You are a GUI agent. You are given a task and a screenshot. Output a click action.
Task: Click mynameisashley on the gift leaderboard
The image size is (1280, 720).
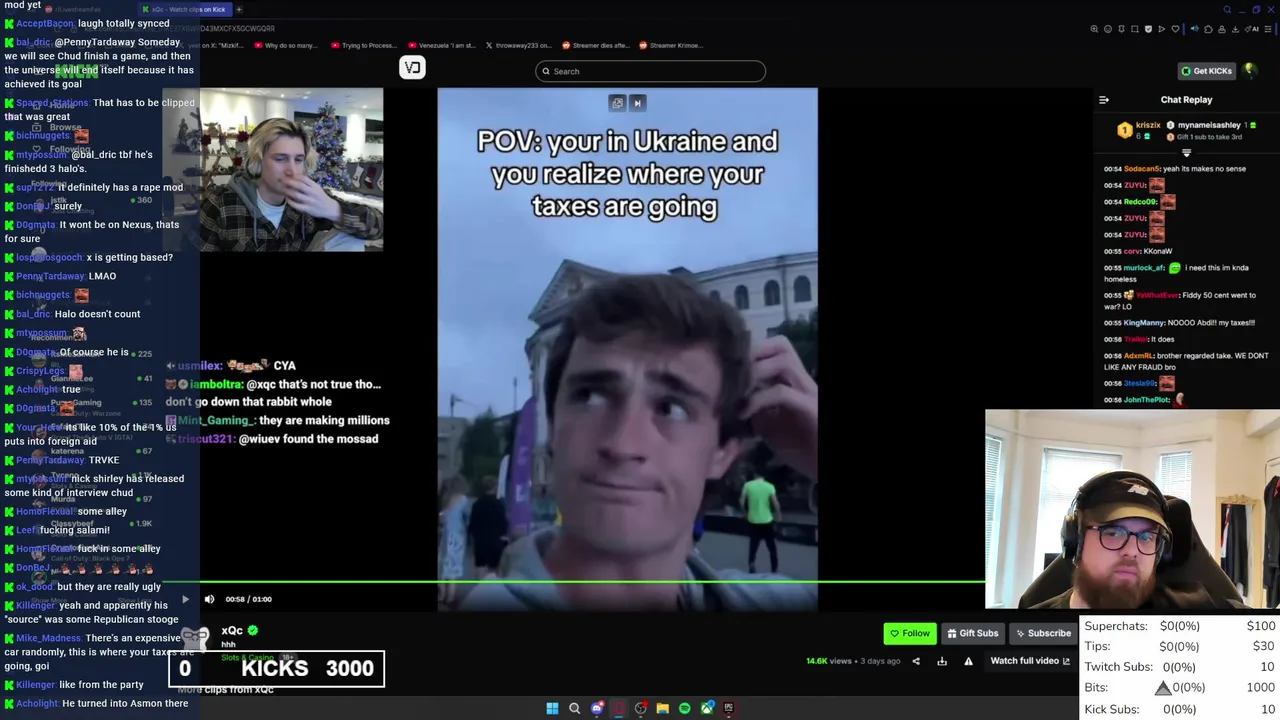[1209, 125]
